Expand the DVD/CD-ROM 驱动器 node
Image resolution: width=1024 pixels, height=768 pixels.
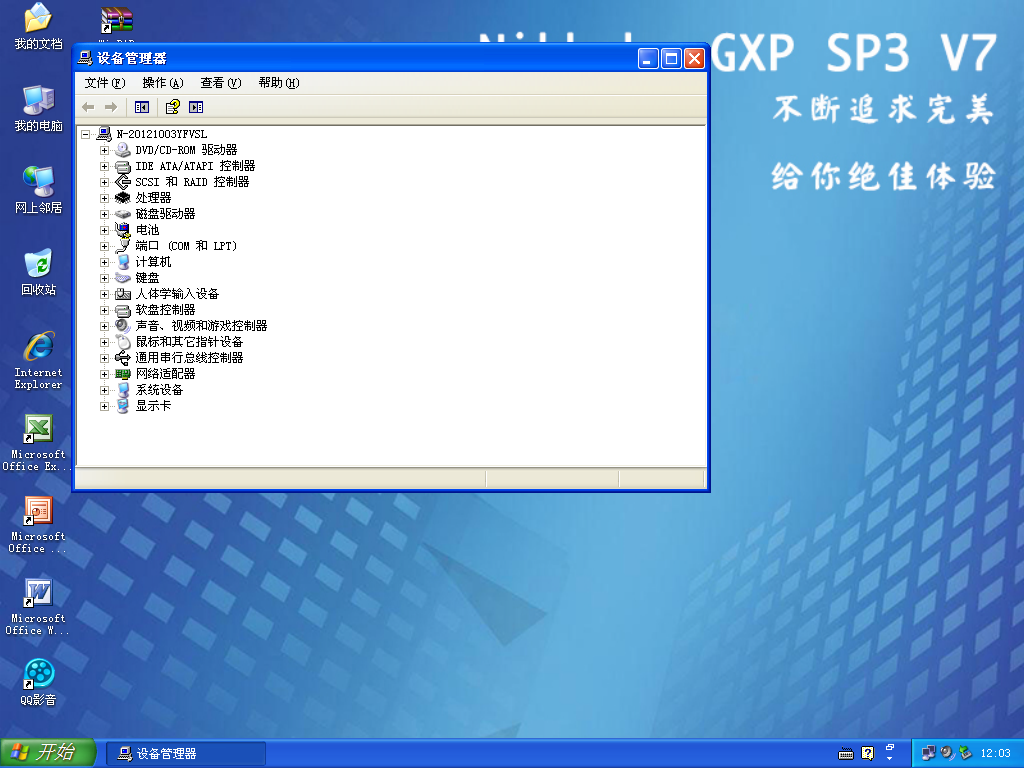tap(104, 150)
